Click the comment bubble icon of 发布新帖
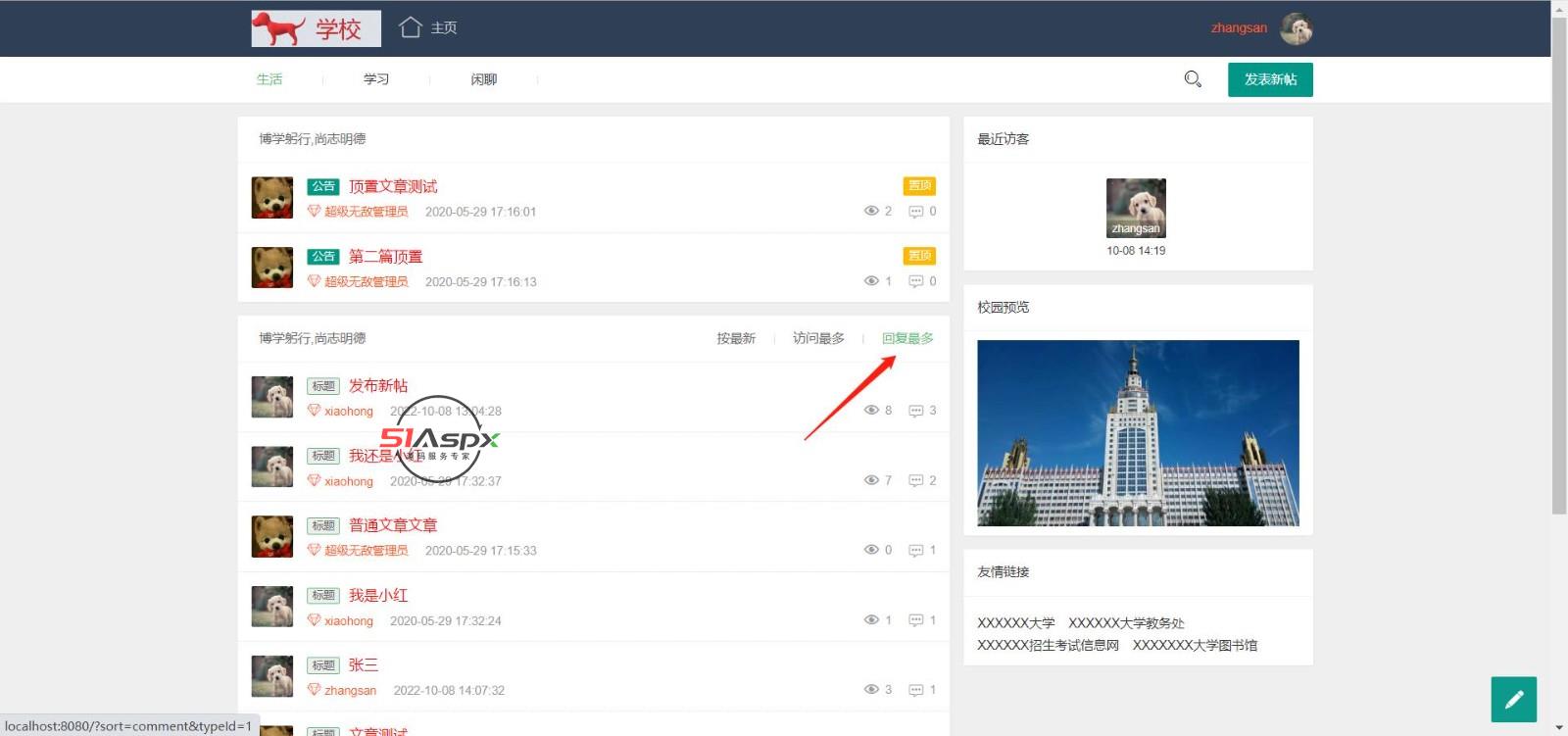Screen dimensions: 1568x736 coord(915,412)
